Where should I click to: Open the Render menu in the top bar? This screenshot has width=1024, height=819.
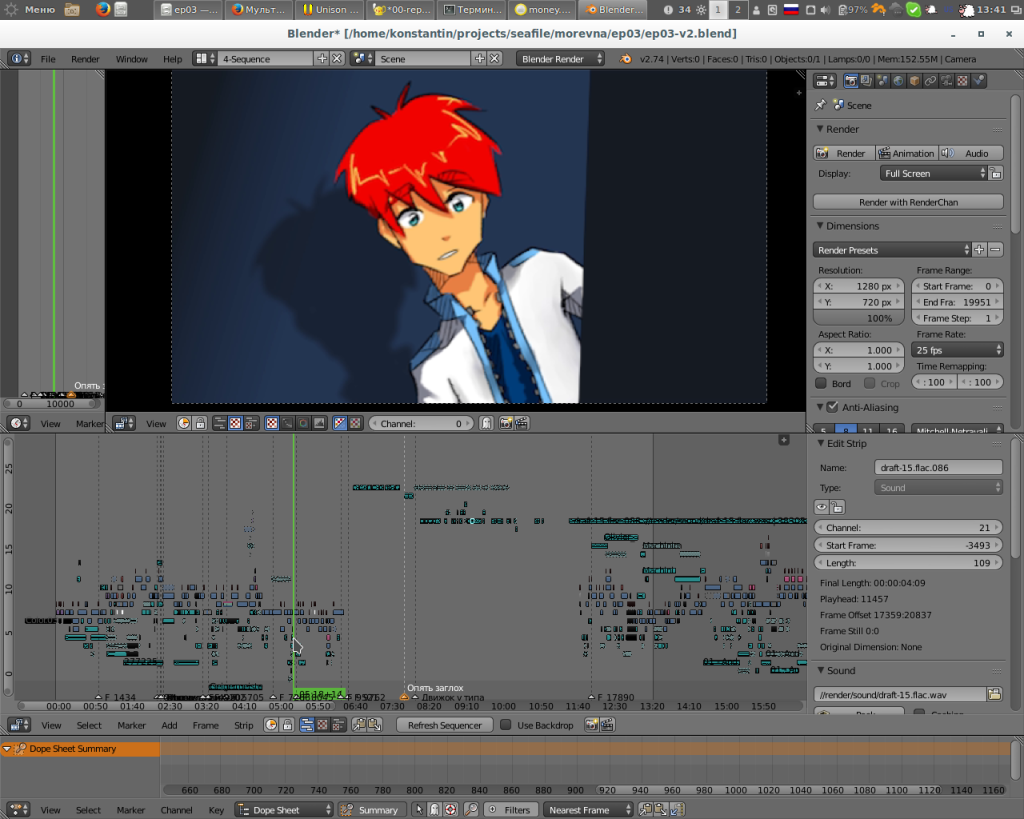(x=85, y=59)
